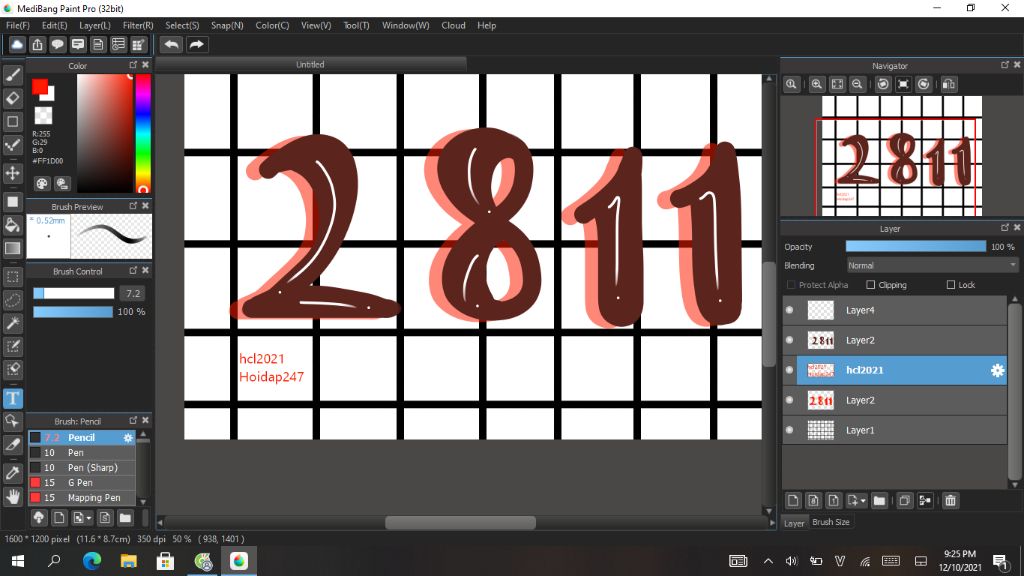
Task: Select the Pen (Sharp) brush
Action: [82, 468]
